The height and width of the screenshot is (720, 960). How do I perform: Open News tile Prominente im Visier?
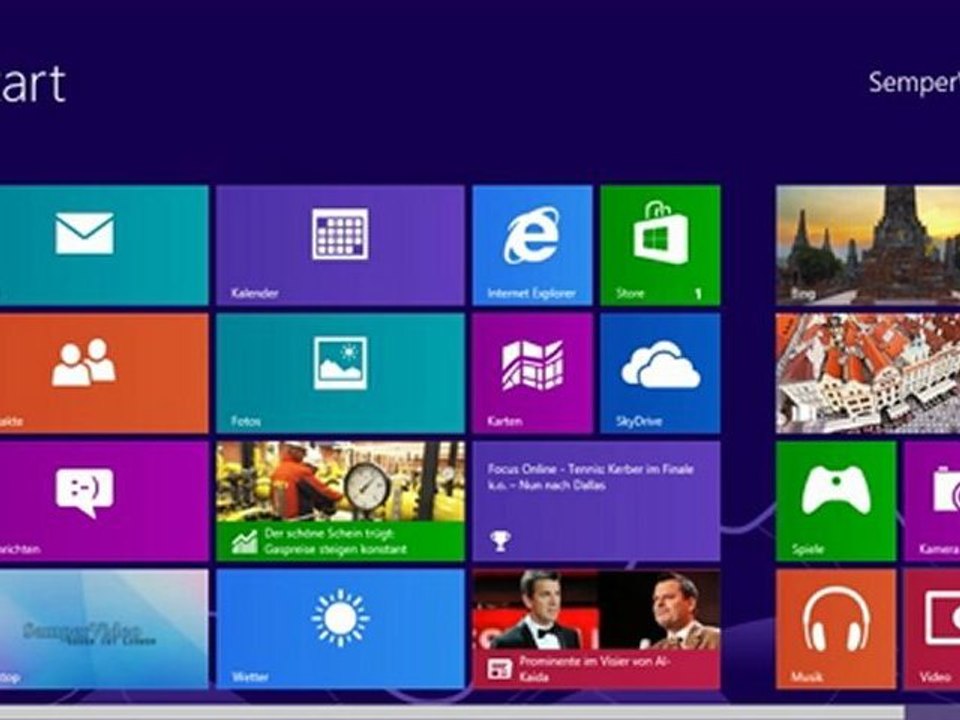pyautogui.click(x=596, y=629)
